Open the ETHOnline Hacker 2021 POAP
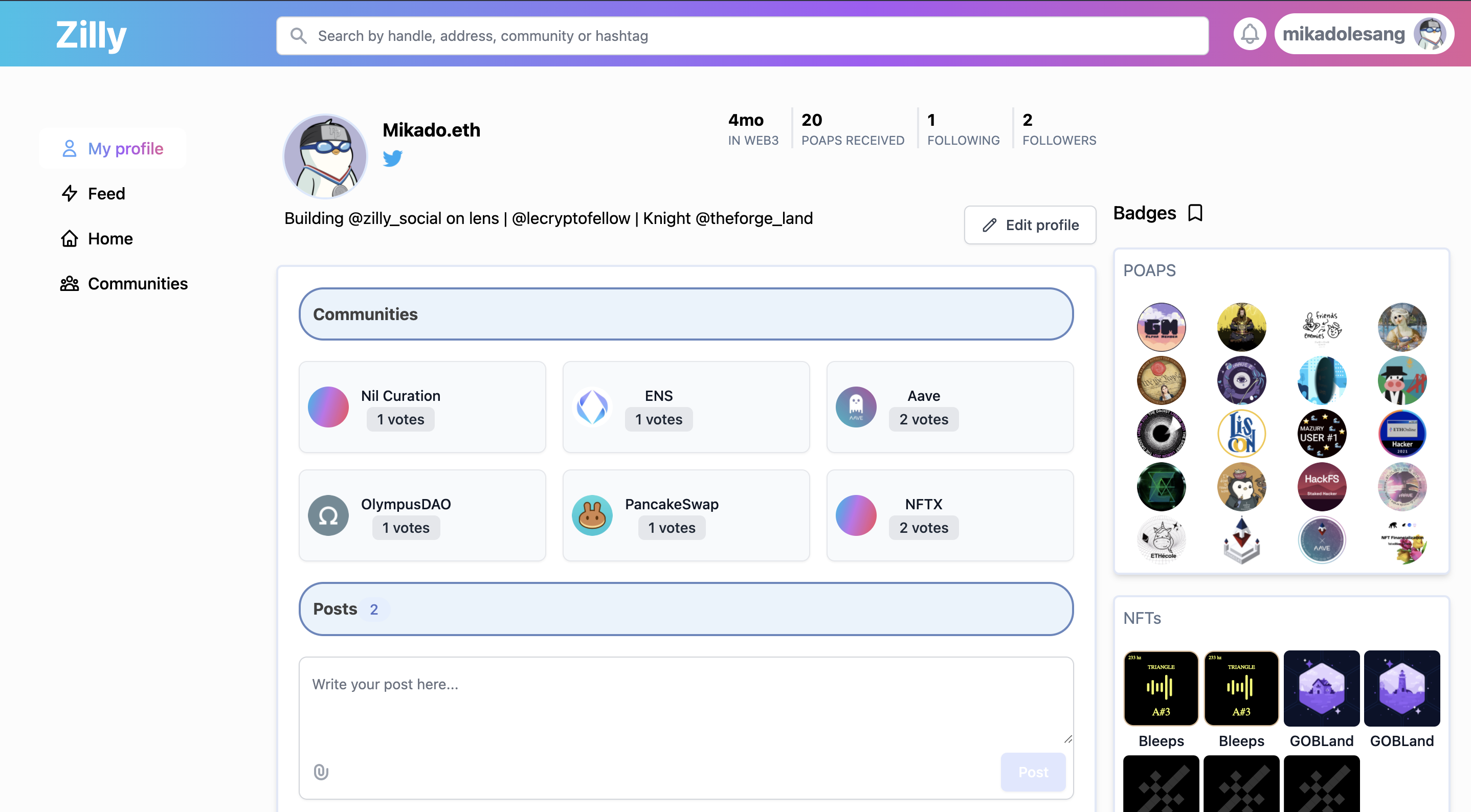Viewport: 1471px width, 812px height. tap(1402, 434)
